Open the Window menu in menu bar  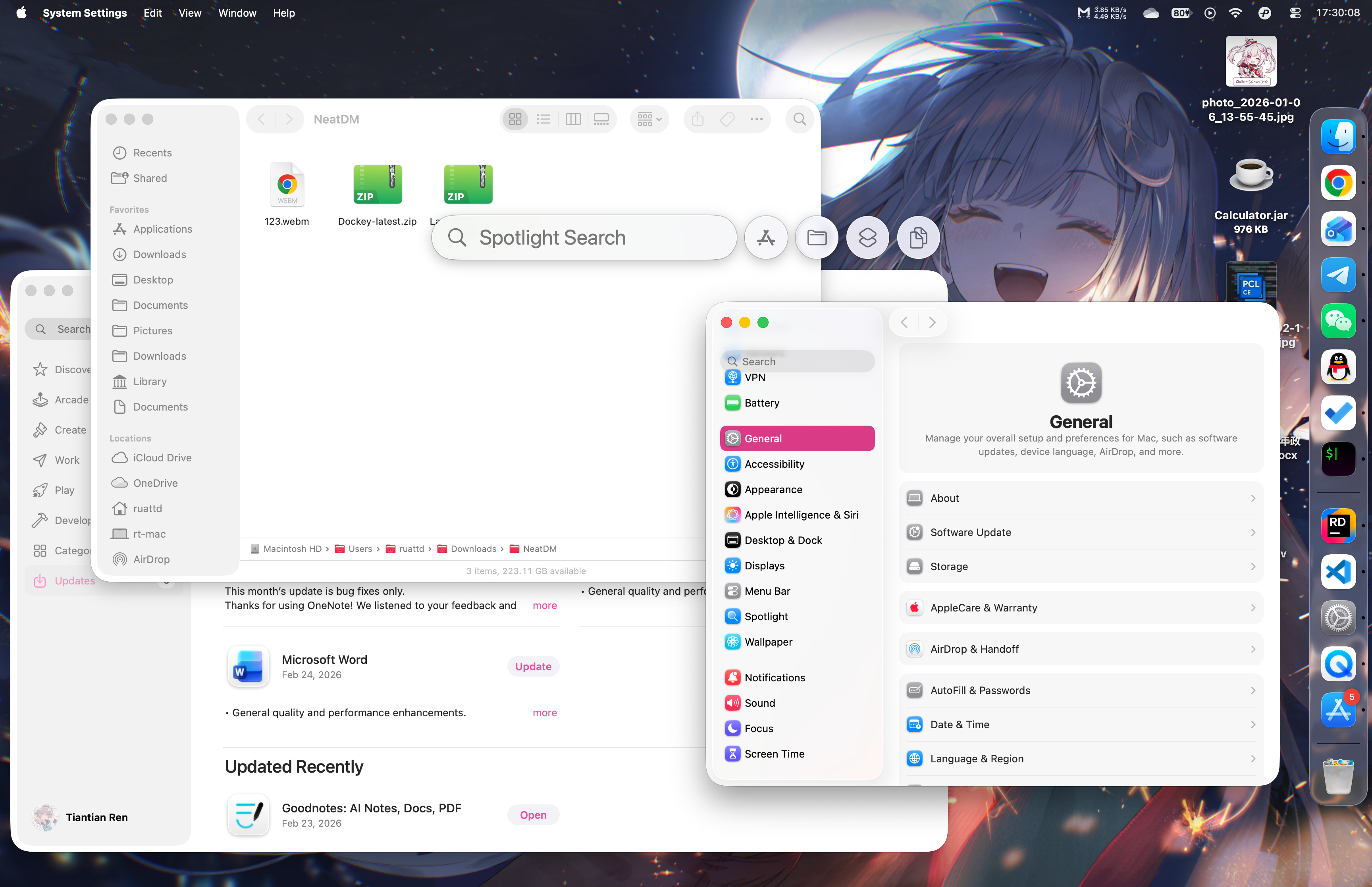(x=237, y=13)
